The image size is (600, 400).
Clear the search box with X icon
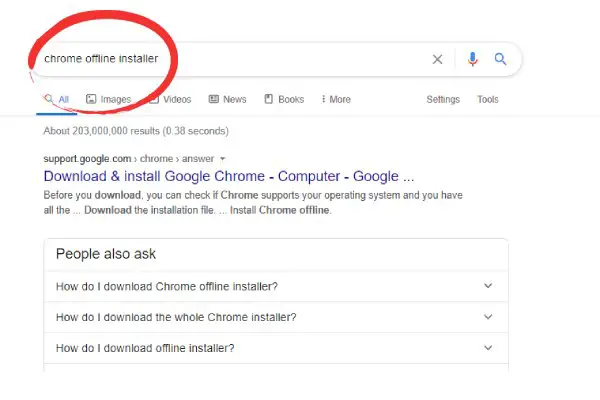click(437, 59)
